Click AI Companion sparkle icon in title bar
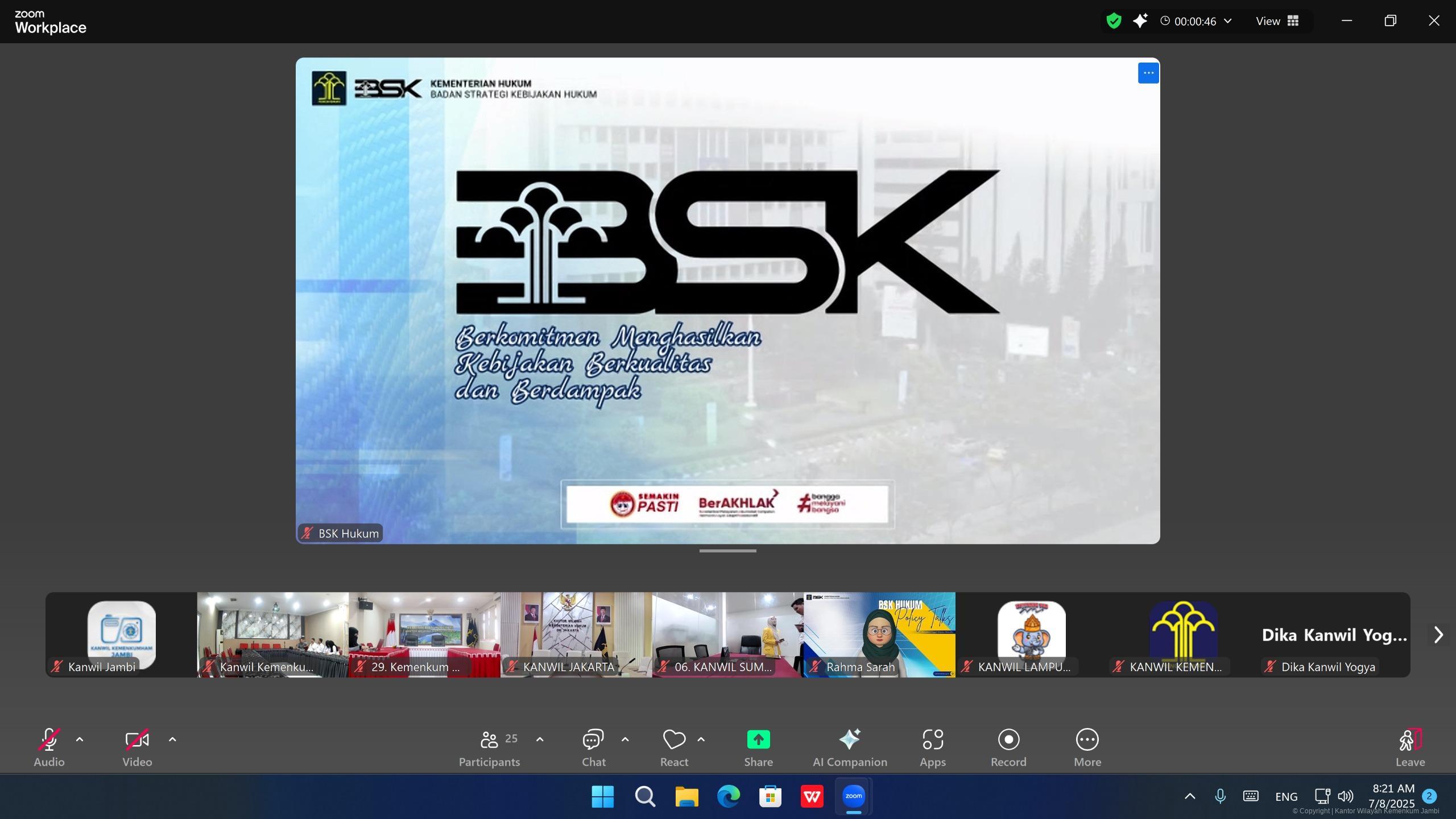Screen dimensions: 1456x819 1140,21
